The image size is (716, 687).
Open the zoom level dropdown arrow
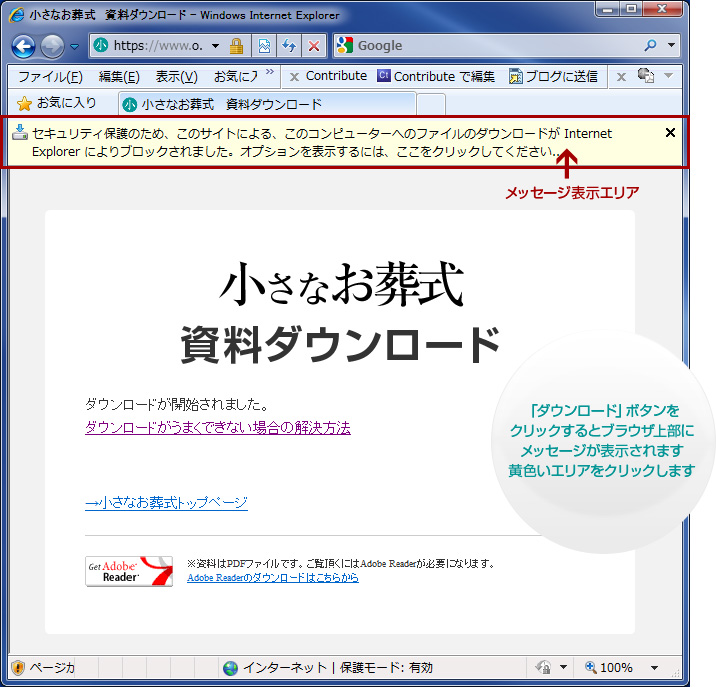tap(654, 668)
